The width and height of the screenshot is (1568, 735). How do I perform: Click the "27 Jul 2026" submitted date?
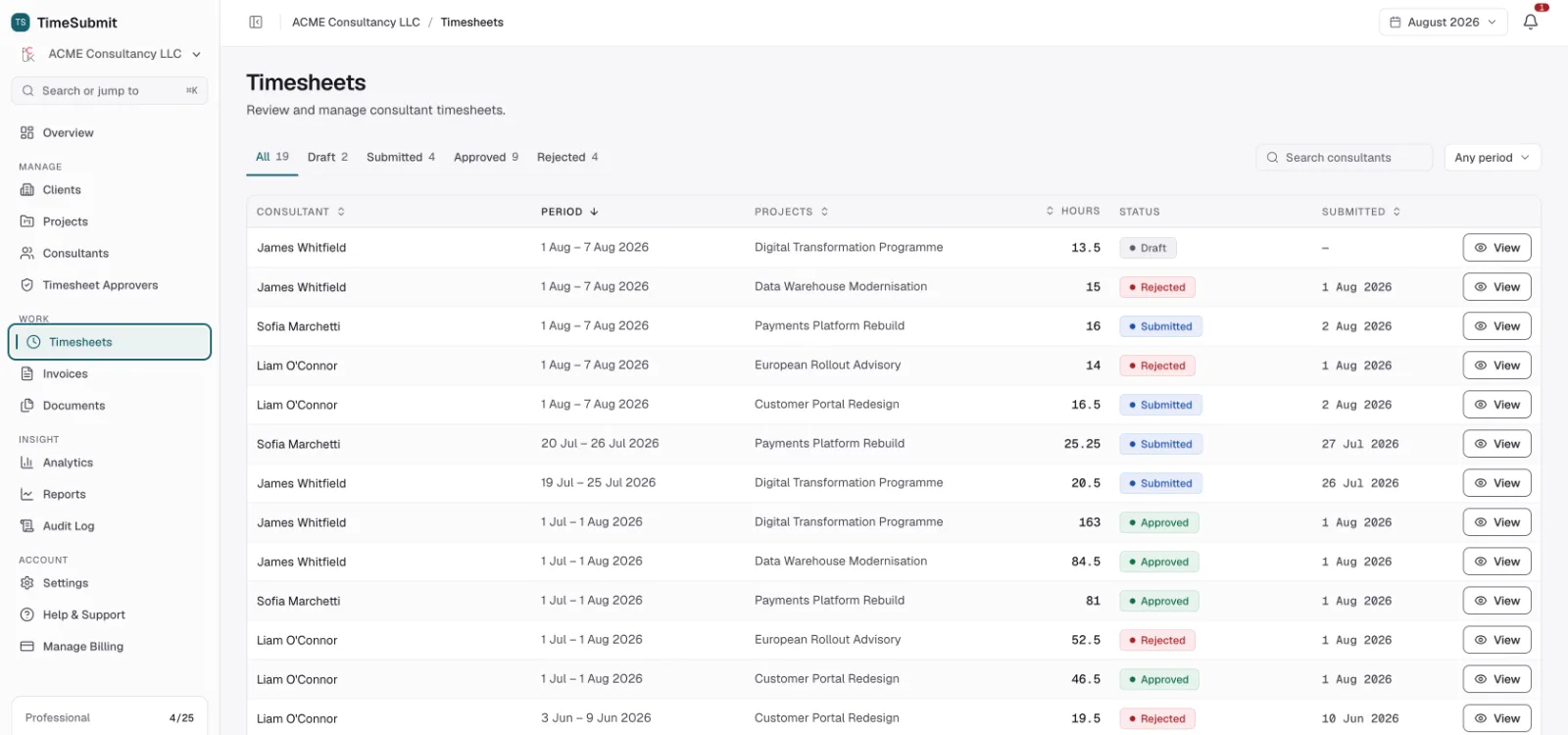[x=1360, y=444]
